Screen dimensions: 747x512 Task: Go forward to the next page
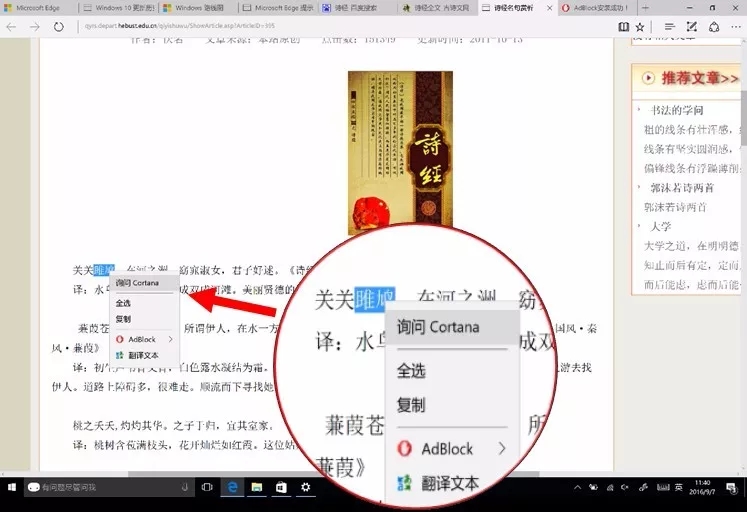(35, 27)
